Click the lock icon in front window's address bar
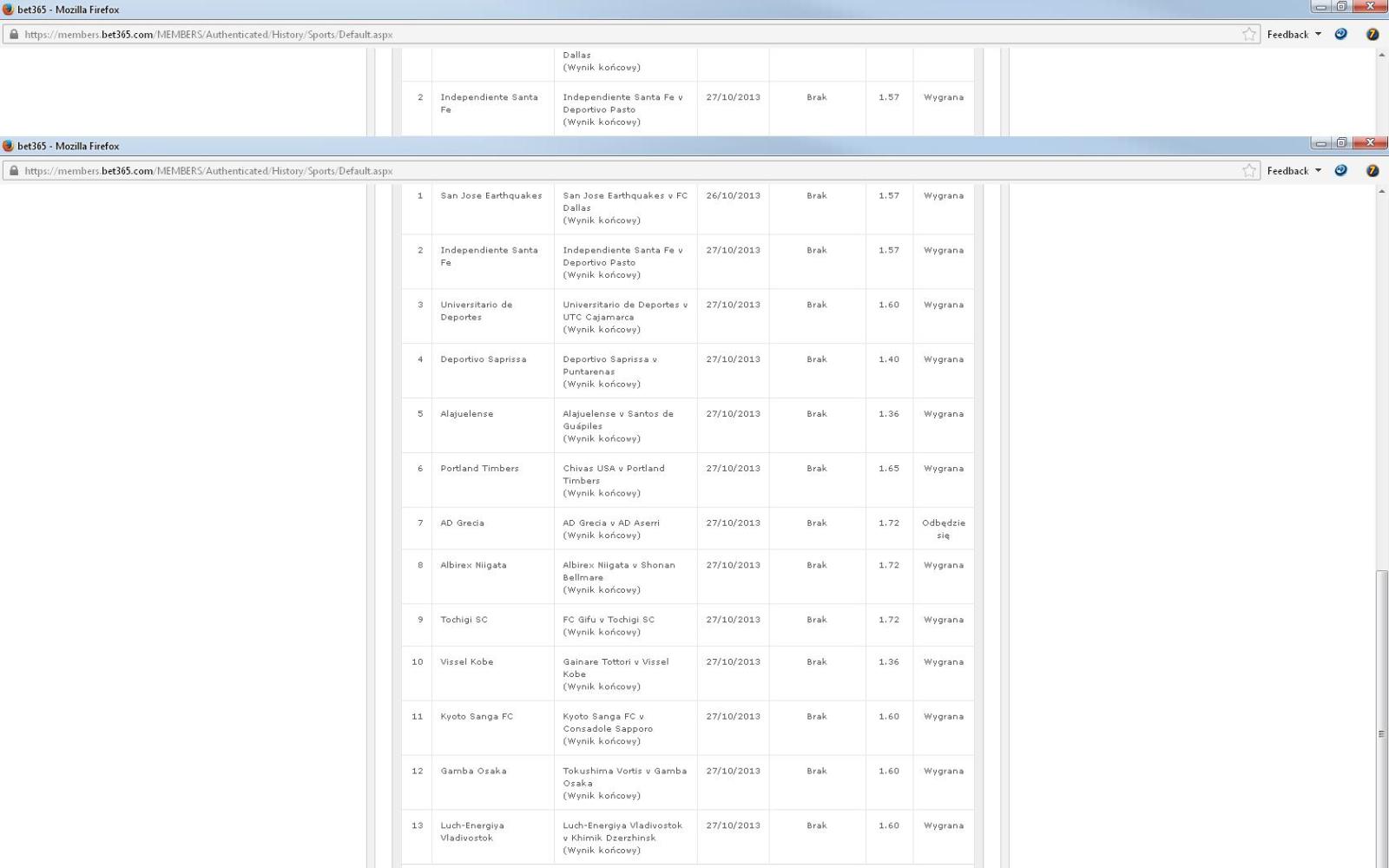 (13, 171)
